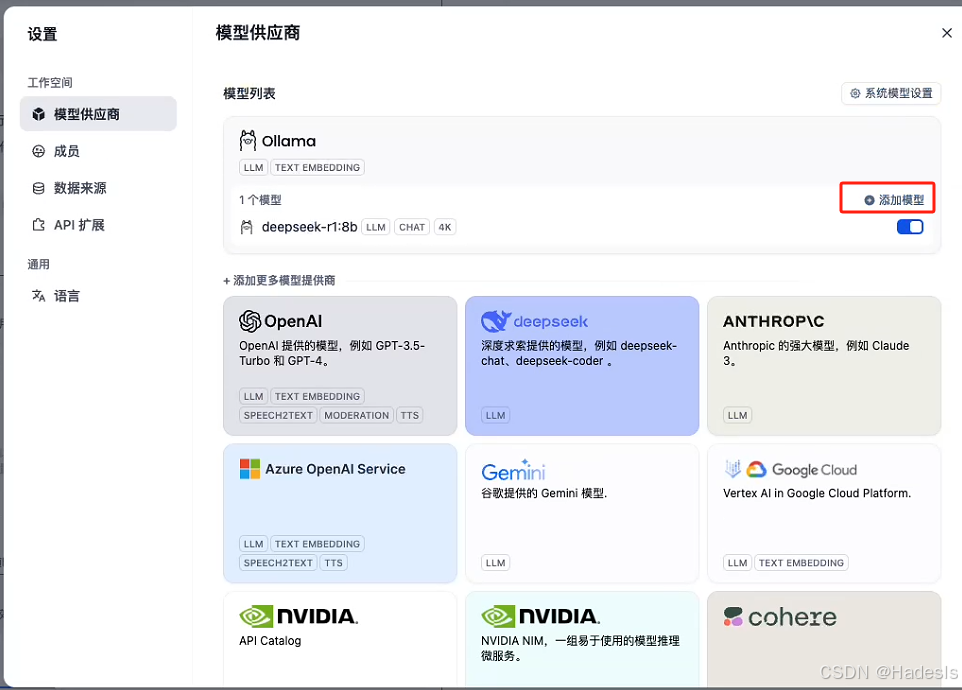This screenshot has width=962, height=690.
Task: Select the NVIDIA API Catalog card
Action: pyautogui.click(x=340, y=639)
